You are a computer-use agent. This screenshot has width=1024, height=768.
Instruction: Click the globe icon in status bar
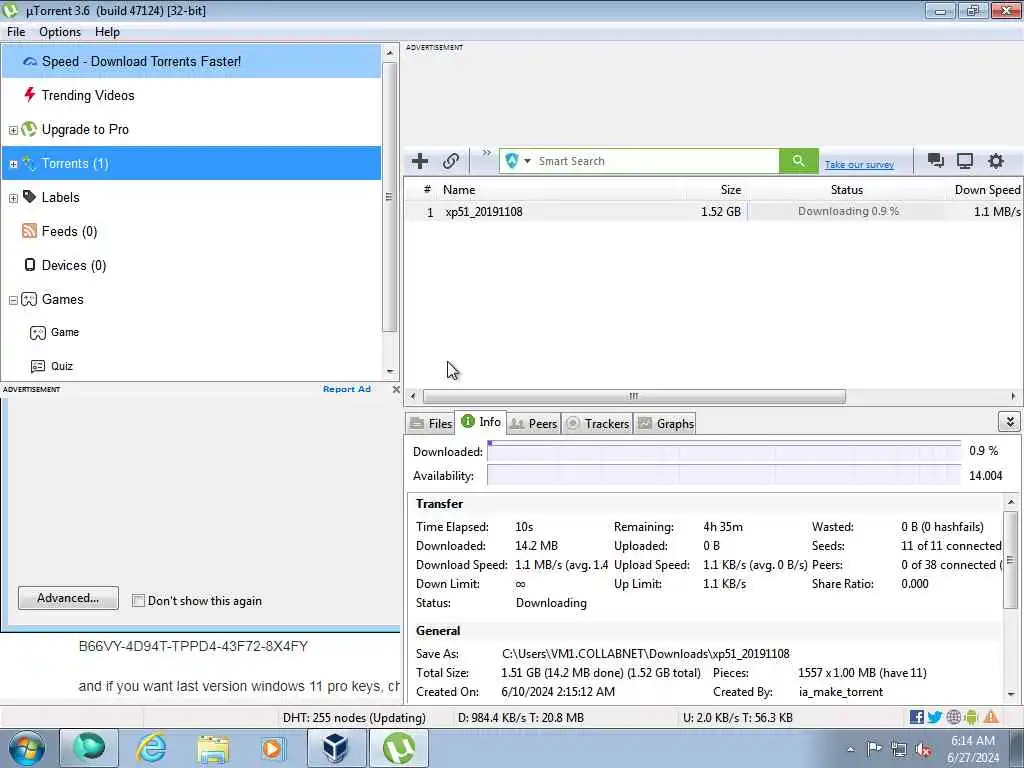pyautogui.click(x=953, y=717)
